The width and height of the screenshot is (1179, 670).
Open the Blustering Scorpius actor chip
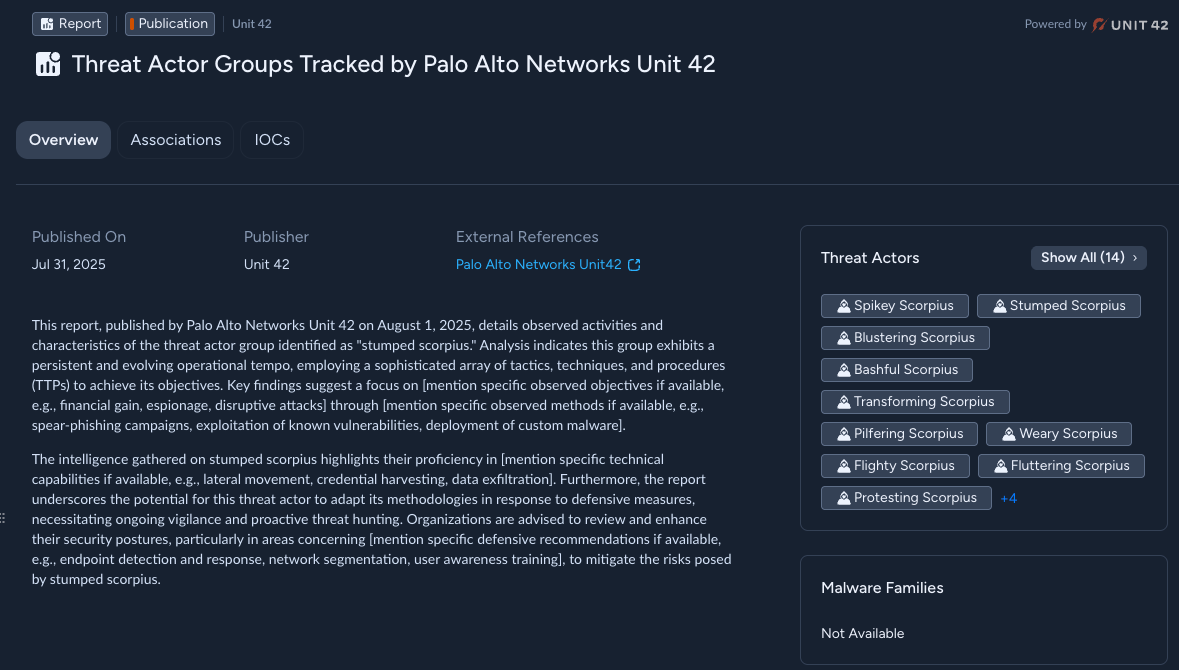pos(905,338)
